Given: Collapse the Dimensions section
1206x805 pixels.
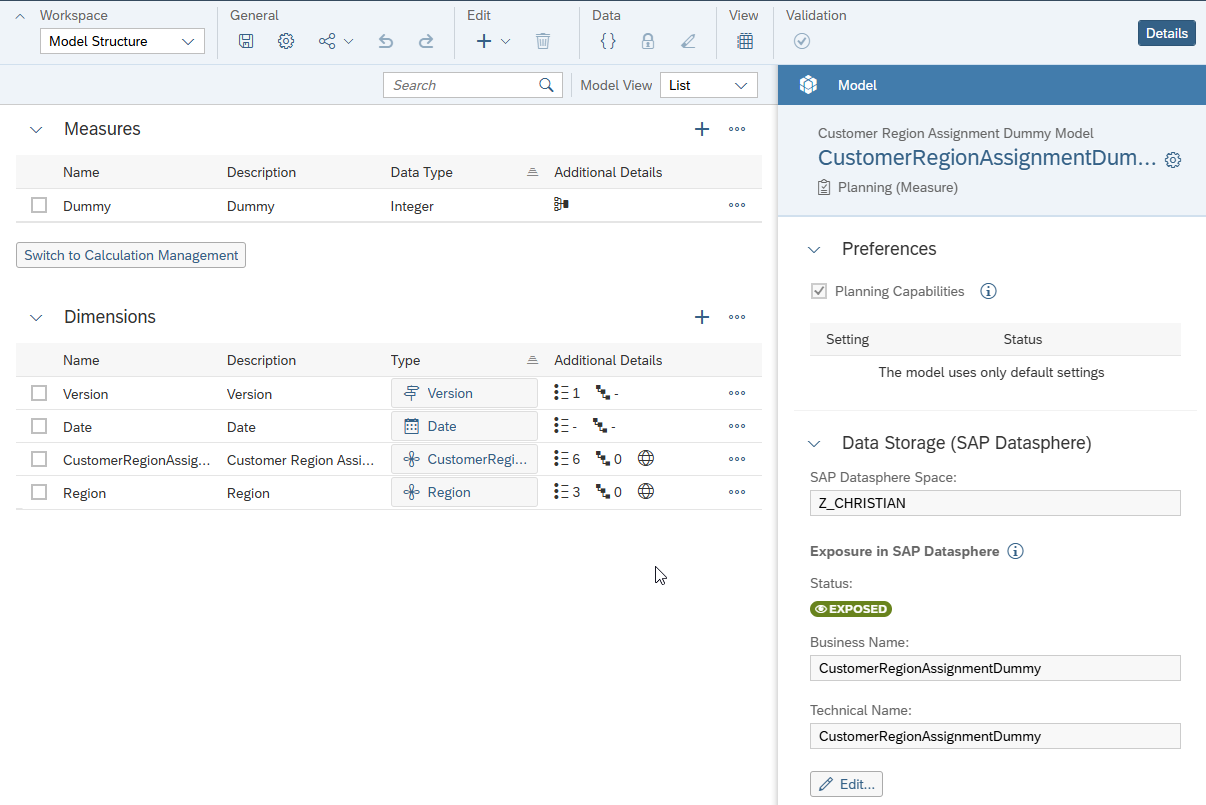Looking at the screenshot, I should coord(37,317).
